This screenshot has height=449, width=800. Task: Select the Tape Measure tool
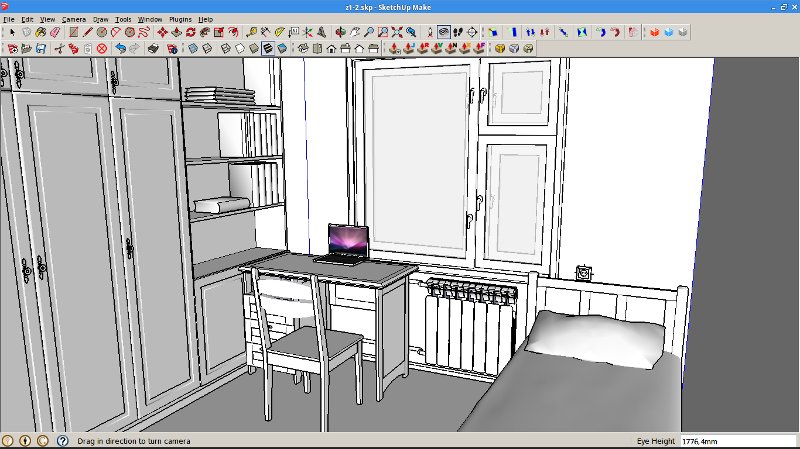[x=252, y=32]
